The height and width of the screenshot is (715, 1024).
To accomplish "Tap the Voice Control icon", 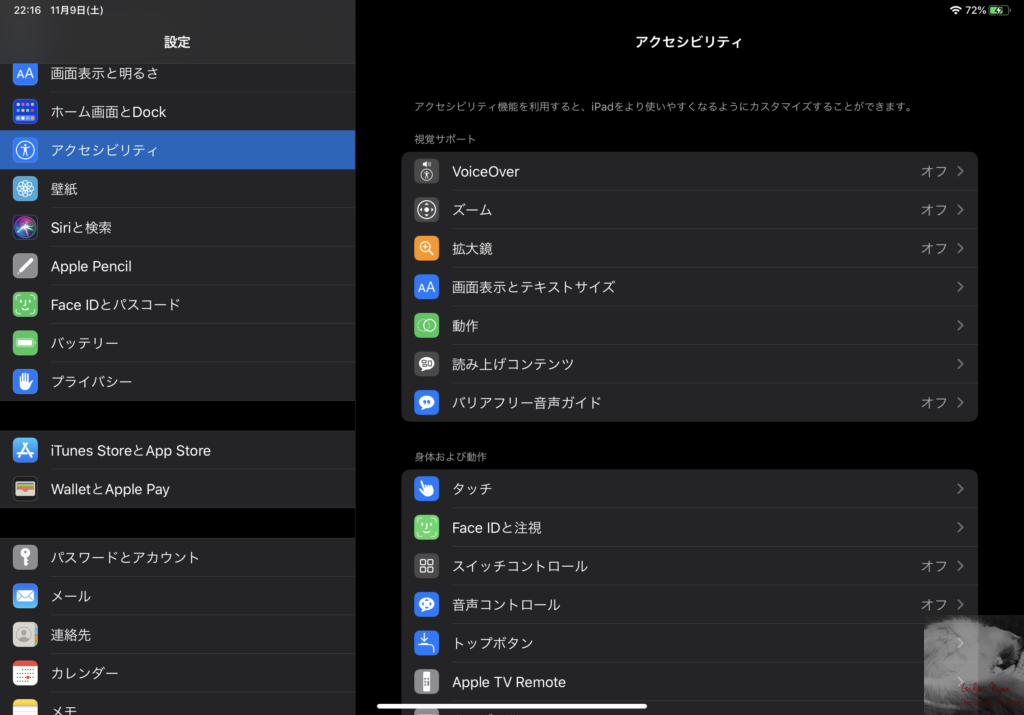I will [x=426, y=604].
